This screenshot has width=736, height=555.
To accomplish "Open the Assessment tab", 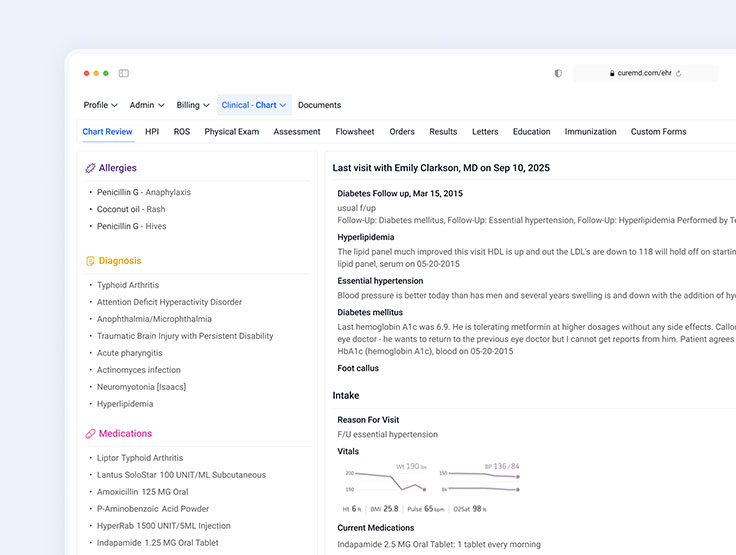I will (x=297, y=132).
